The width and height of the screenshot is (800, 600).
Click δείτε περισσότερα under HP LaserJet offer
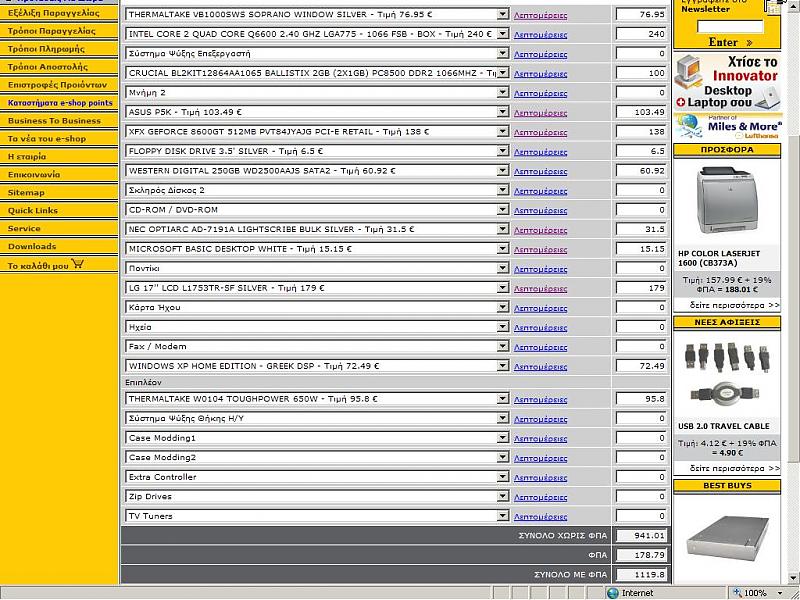734,305
